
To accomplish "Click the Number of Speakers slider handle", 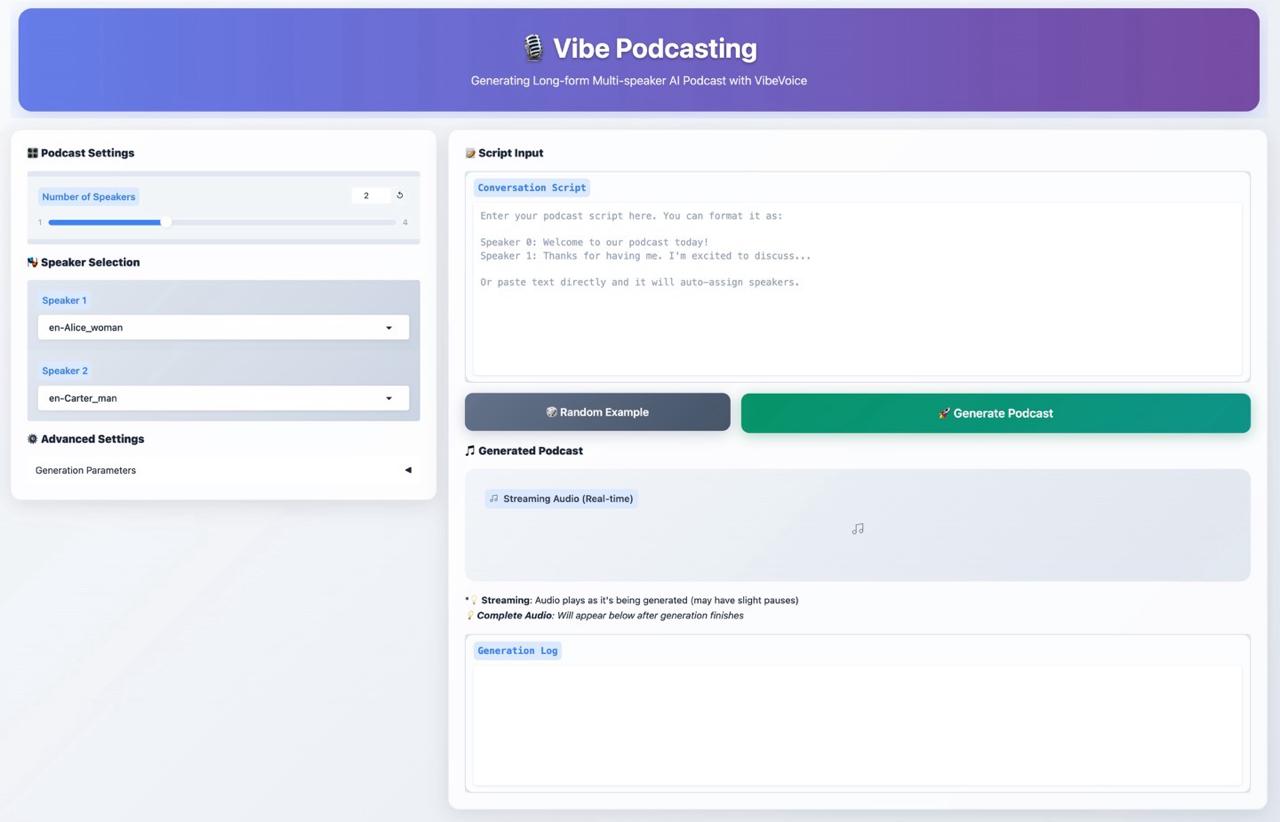I will 166,222.
